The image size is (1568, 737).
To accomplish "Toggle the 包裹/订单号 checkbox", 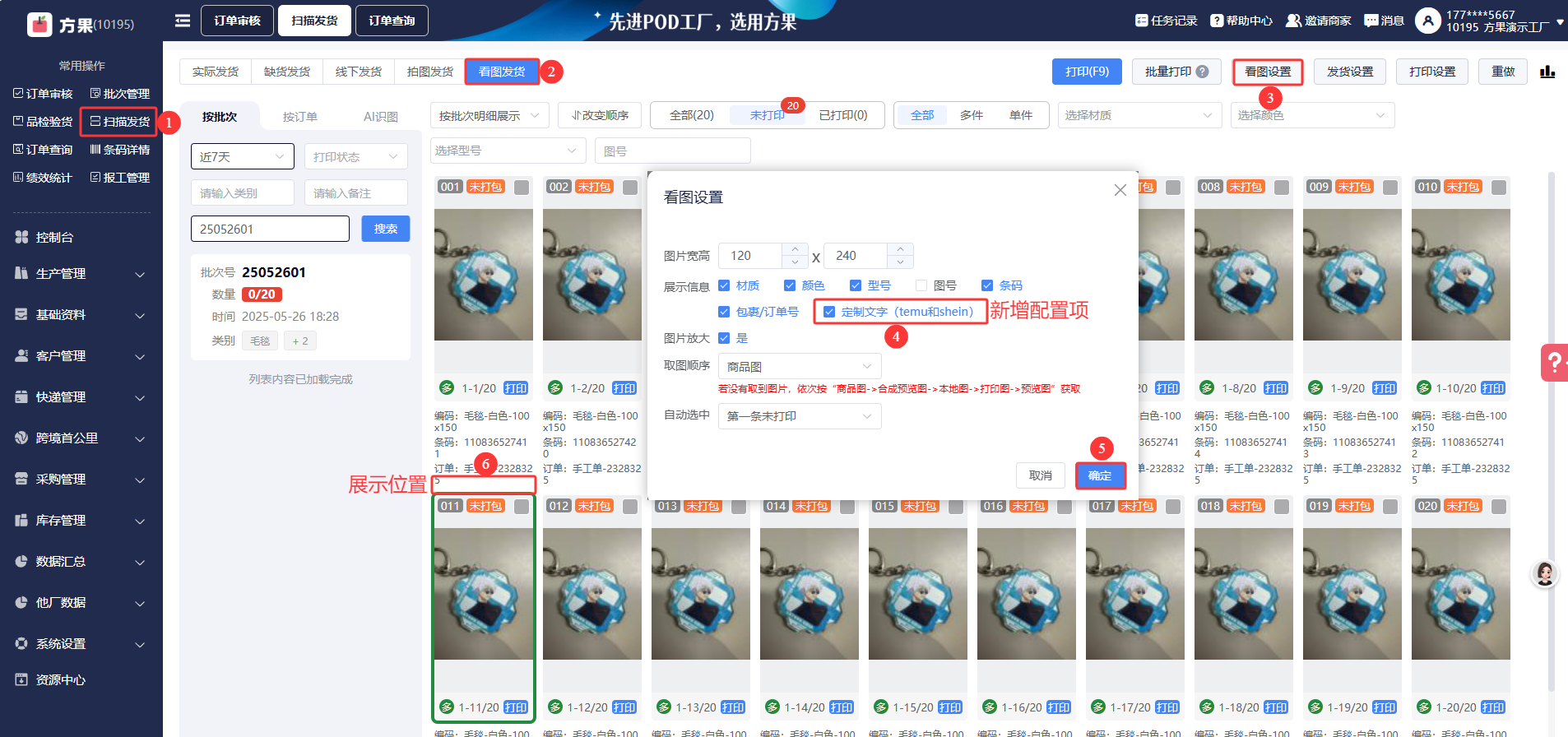I will (724, 312).
